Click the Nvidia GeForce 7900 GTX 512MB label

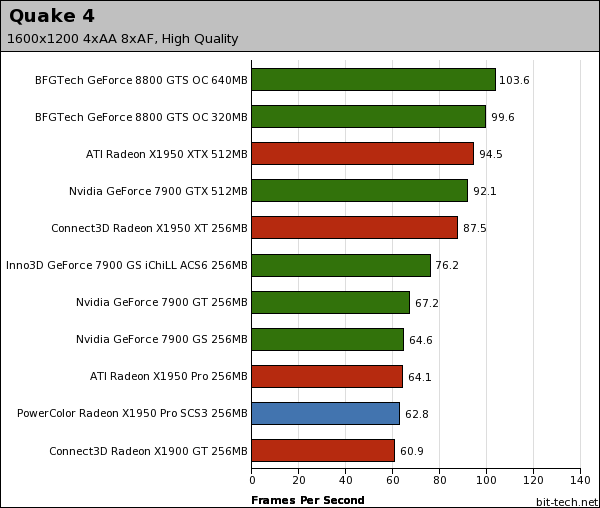(x=158, y=191)
